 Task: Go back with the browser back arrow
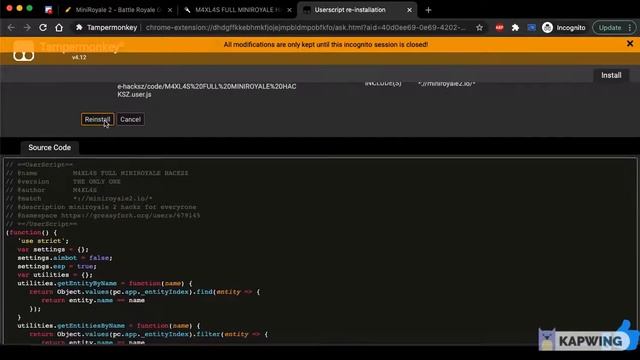[11, 27]
